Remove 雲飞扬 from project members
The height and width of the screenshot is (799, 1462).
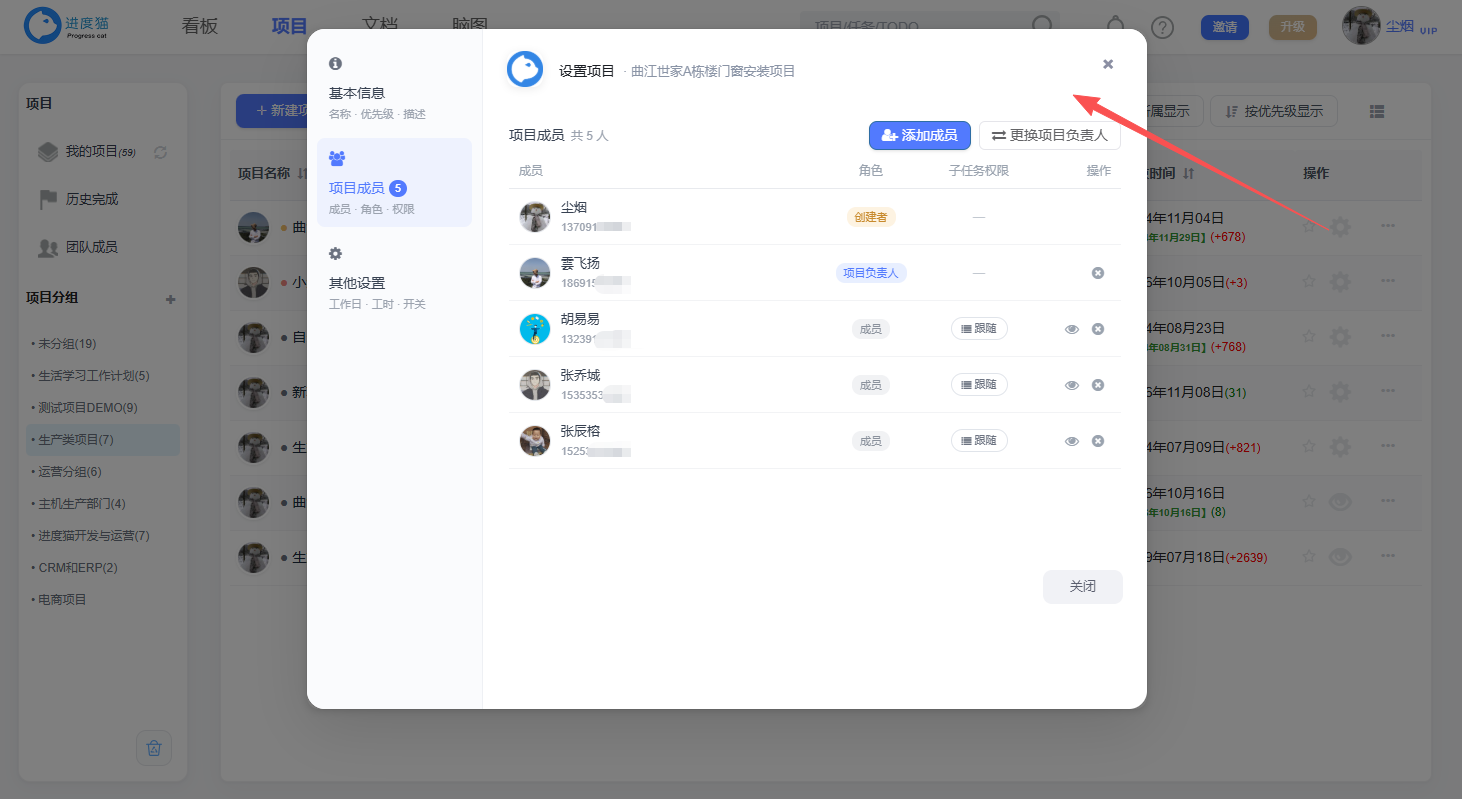[x=1098, y=273]
